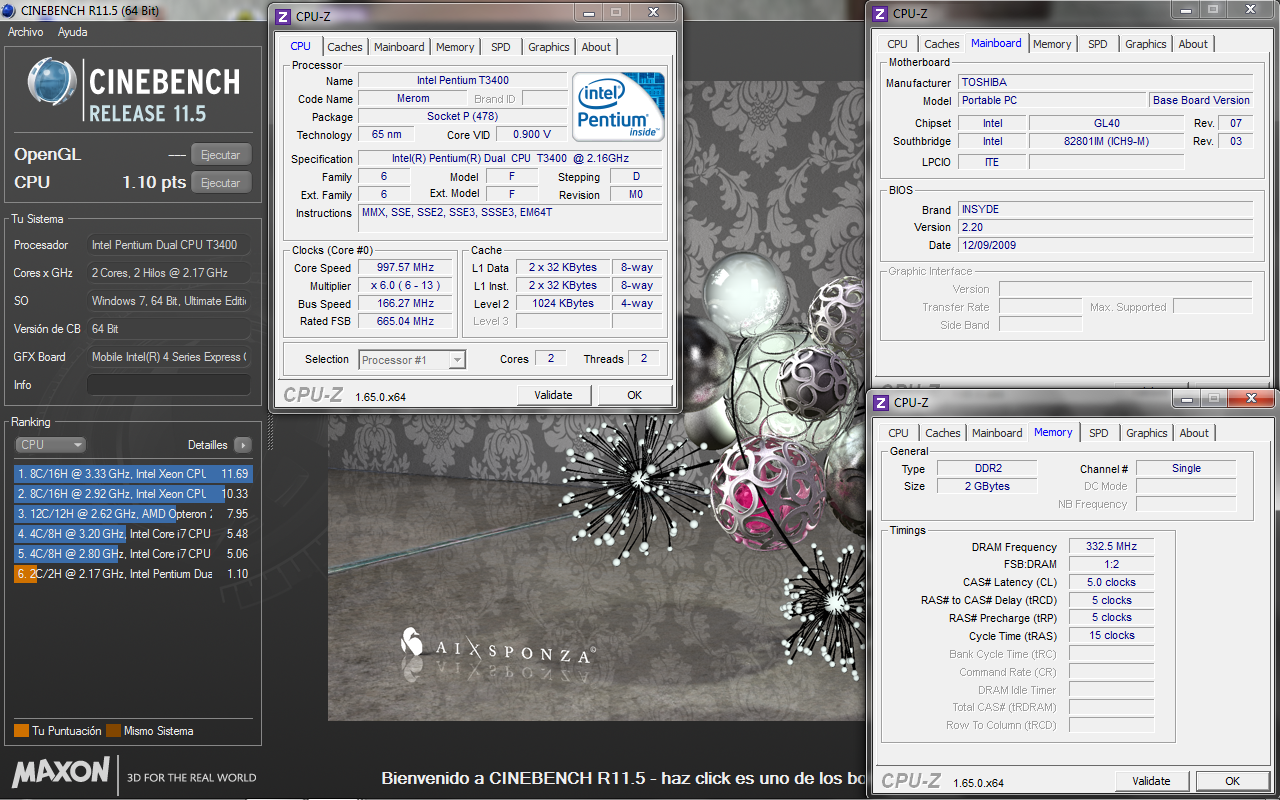Switch to Mainboard tab in Memory window
The height and width of the screenshot is (800, 1280).
[x=997, y=433]
